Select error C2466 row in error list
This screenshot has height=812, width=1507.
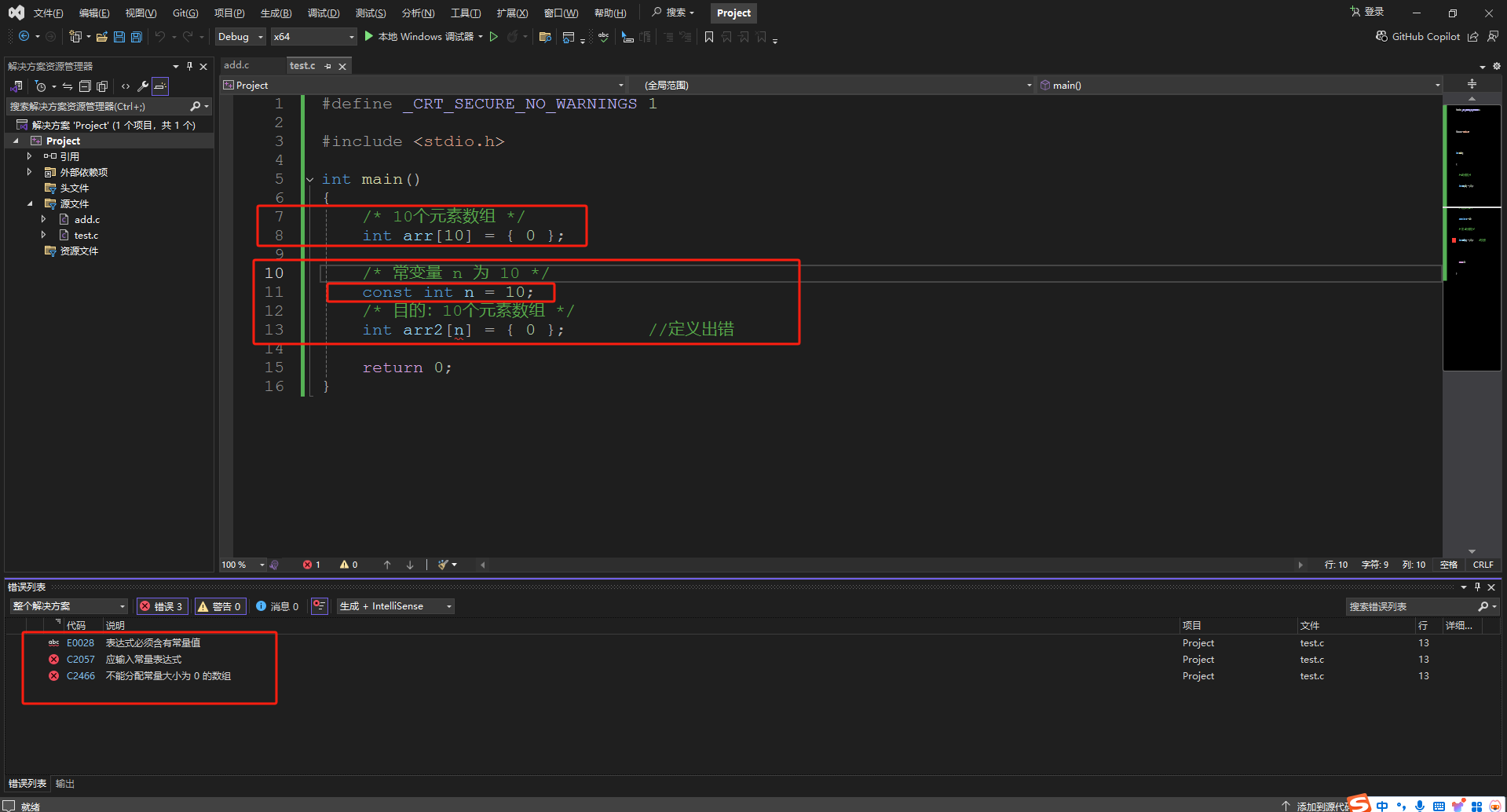click(x=752, y=676)
